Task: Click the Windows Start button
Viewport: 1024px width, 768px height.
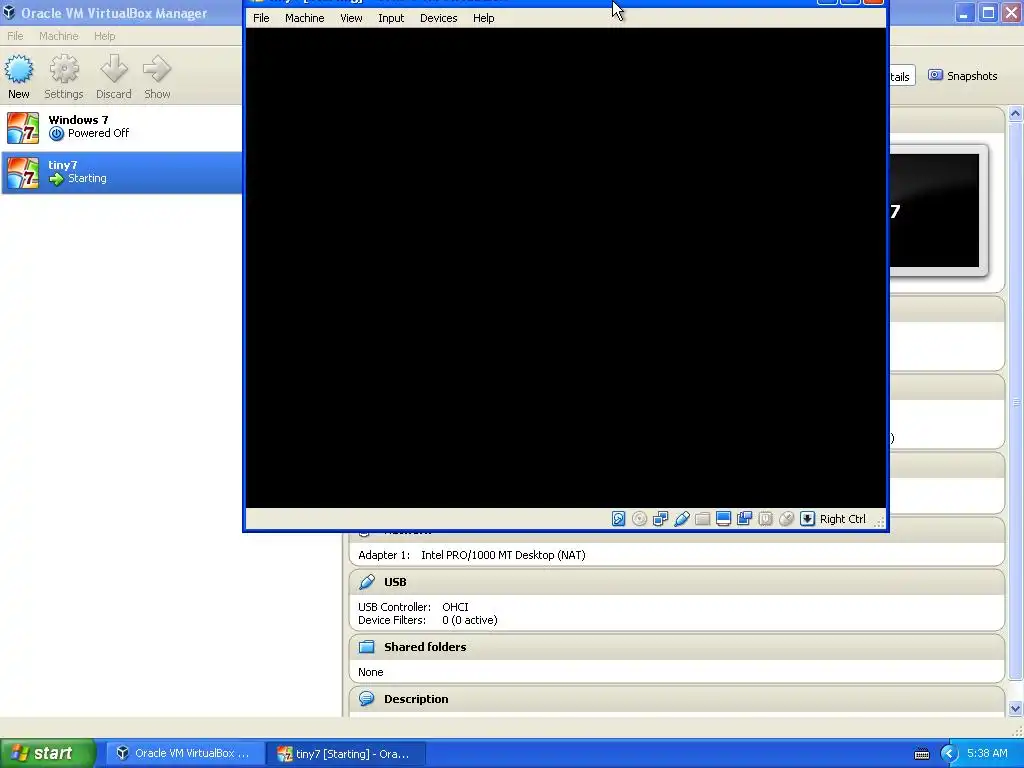Action: tap(48, 754)
